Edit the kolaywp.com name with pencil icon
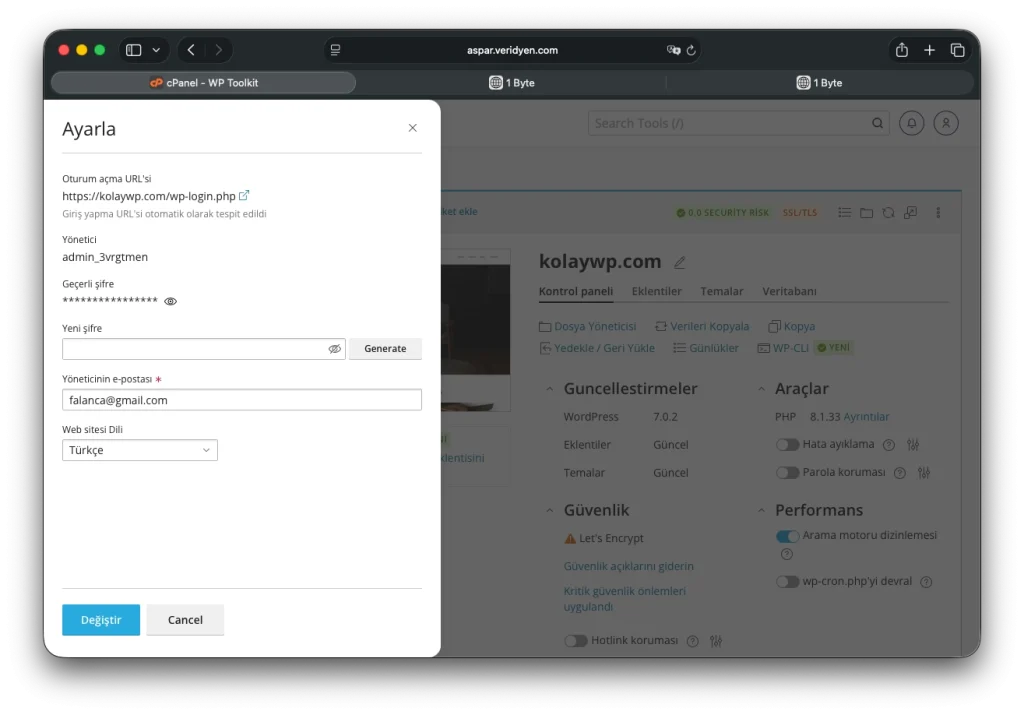 pyautogui.click(x=680, y=262)
